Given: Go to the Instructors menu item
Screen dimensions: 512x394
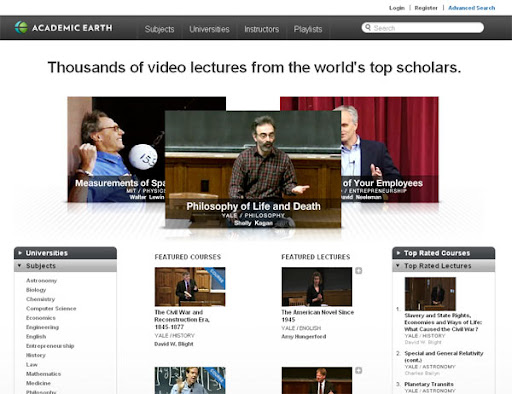Looking at the screenshot, I should tap(261, 29).
